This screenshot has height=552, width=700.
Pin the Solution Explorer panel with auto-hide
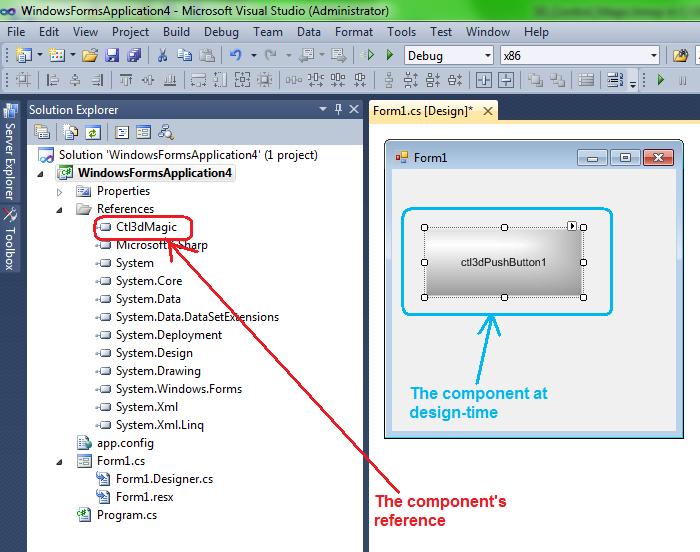[338, 110]
